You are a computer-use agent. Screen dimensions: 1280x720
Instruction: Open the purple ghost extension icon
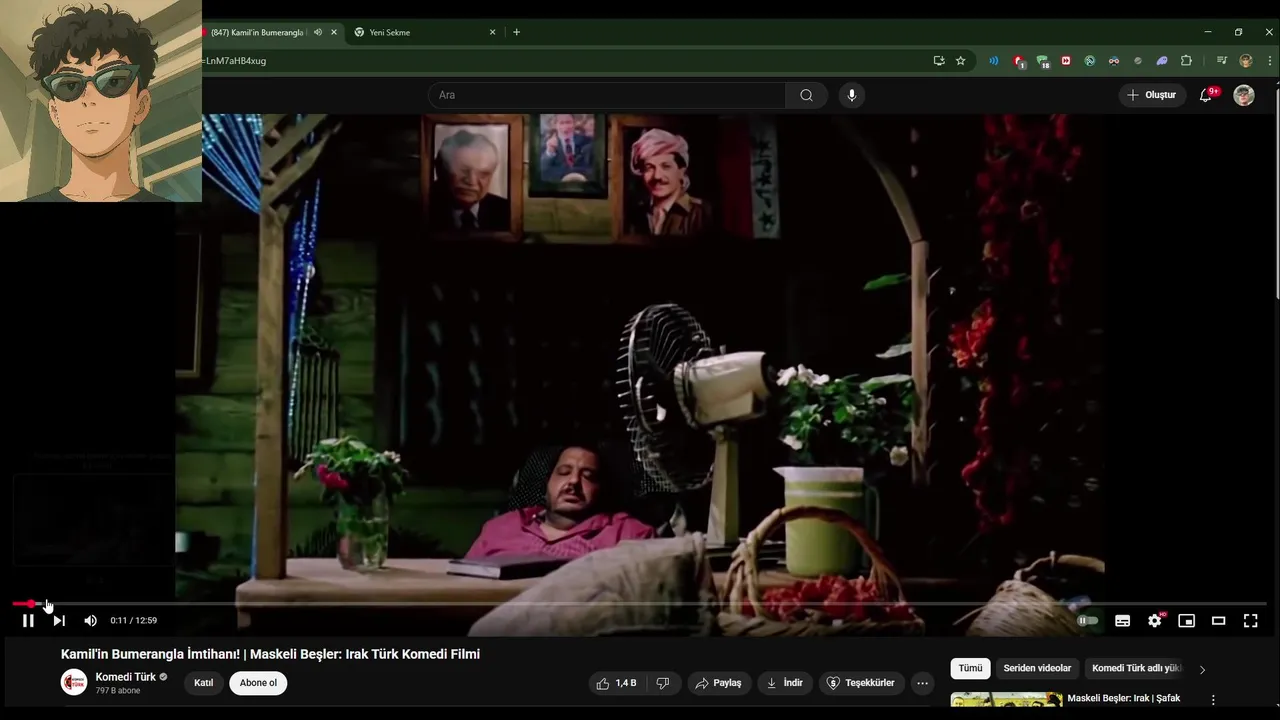point(1162,61)
